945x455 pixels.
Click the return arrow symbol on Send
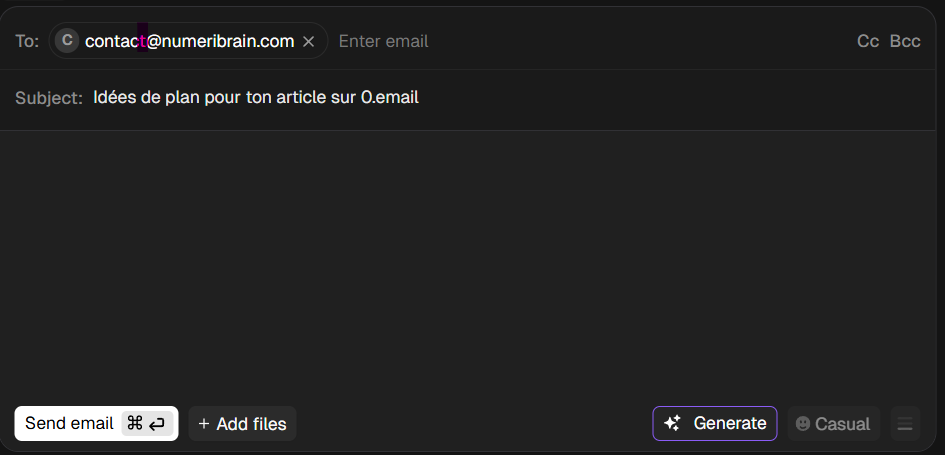pyautogui.click(x=157, y=424)
